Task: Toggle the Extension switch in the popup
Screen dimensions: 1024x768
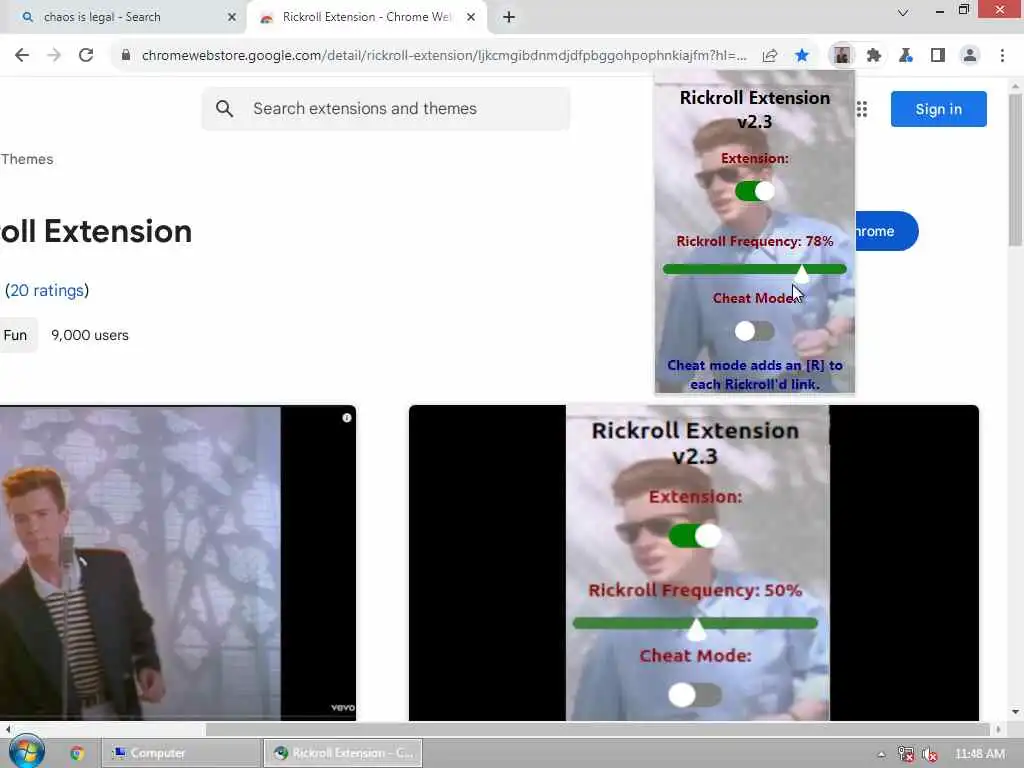Action: (754, 191)
